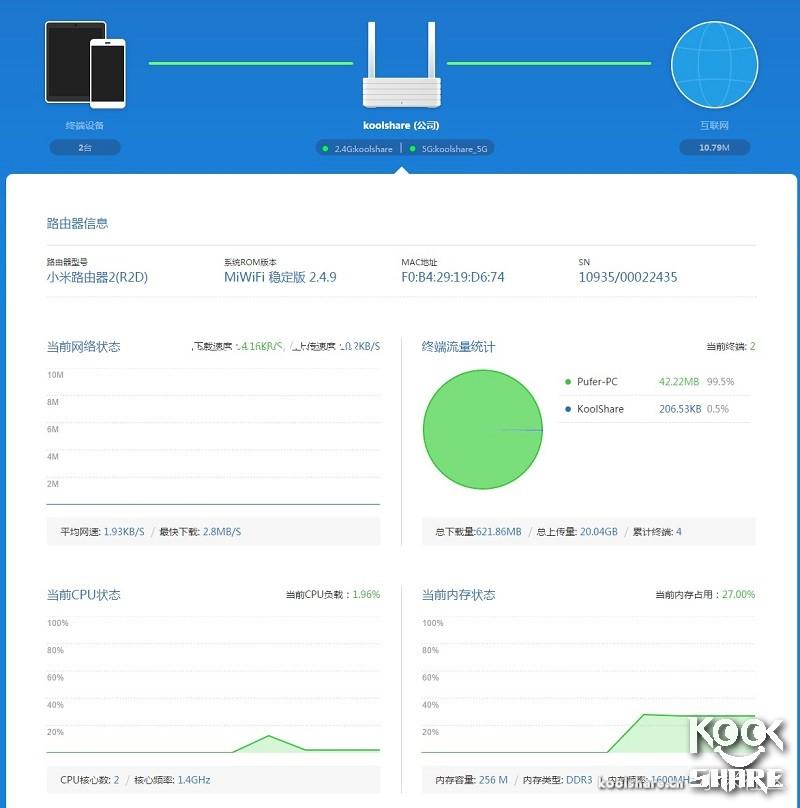Click total upload 20.04GB value

pyautogui.click(x=598, y=532)
